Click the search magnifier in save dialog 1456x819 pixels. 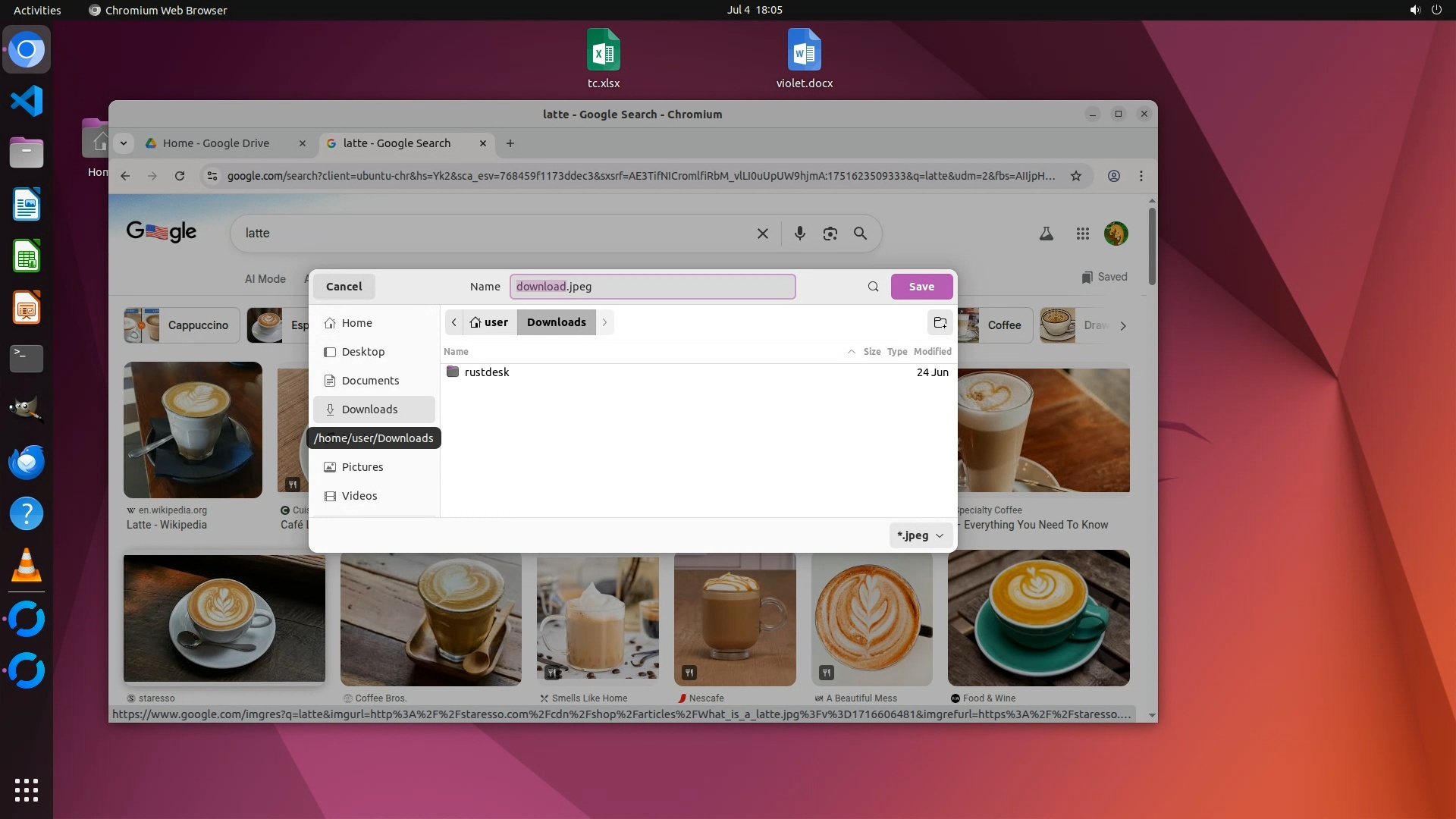point(873,287)
